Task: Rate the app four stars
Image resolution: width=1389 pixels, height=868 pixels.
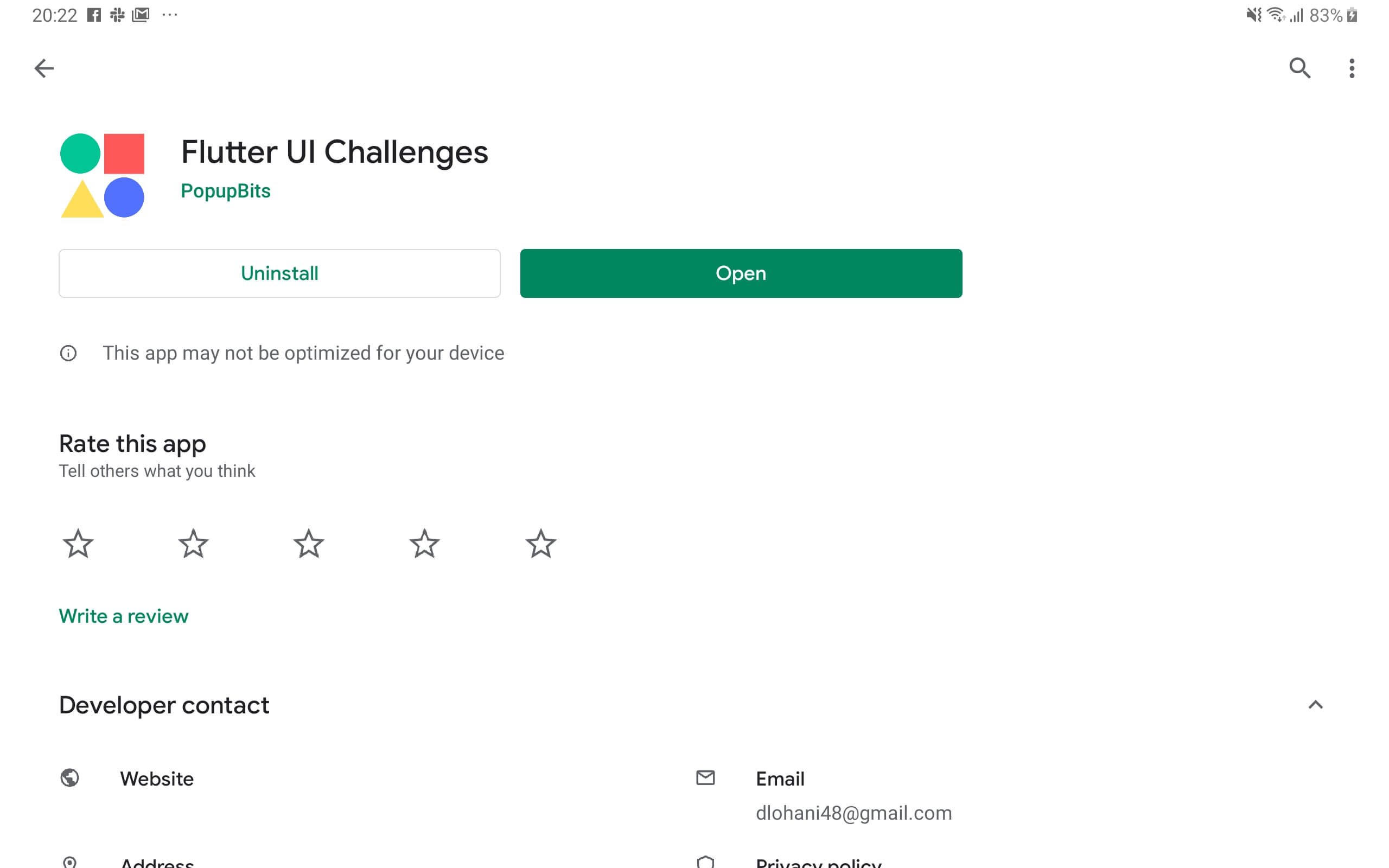Action: (425, 544)
